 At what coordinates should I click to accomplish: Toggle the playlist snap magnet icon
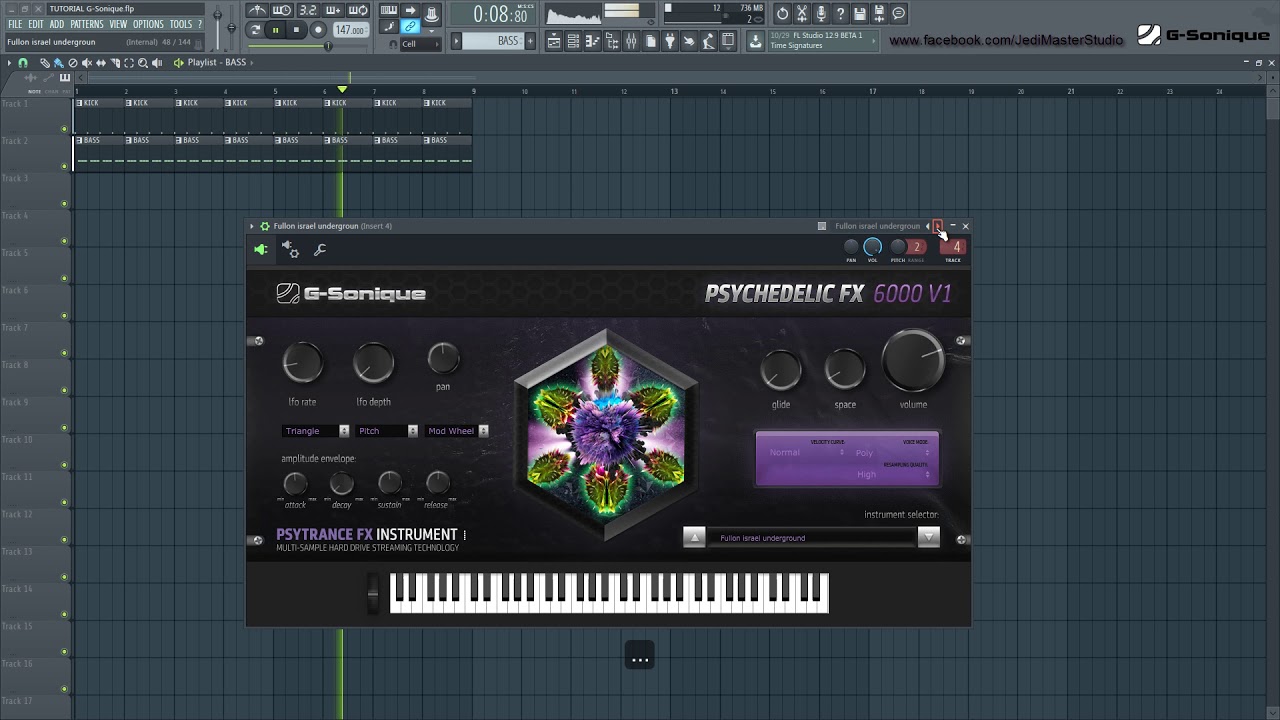click(23, 63)
